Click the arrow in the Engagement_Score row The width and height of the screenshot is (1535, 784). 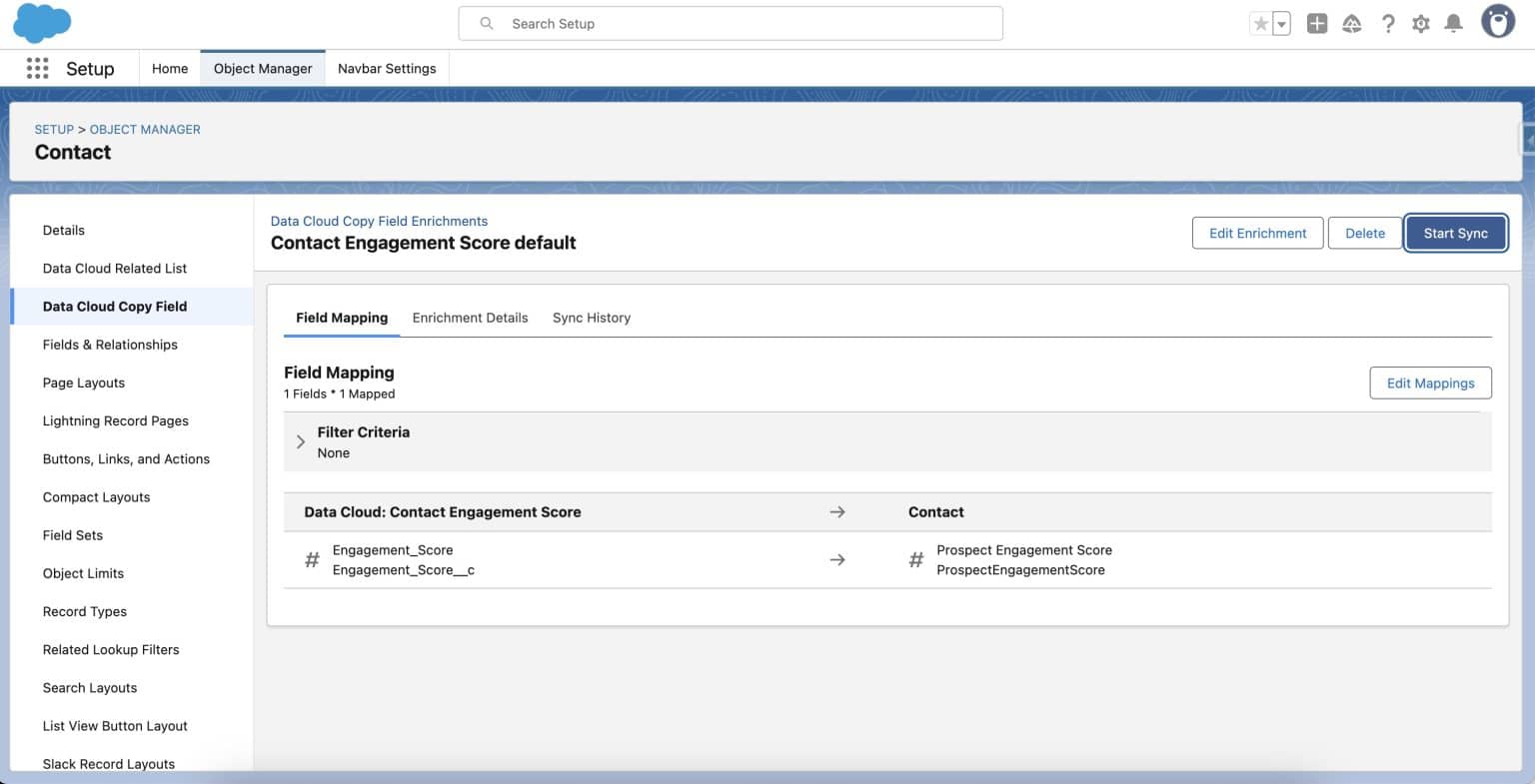pos(837,560)
